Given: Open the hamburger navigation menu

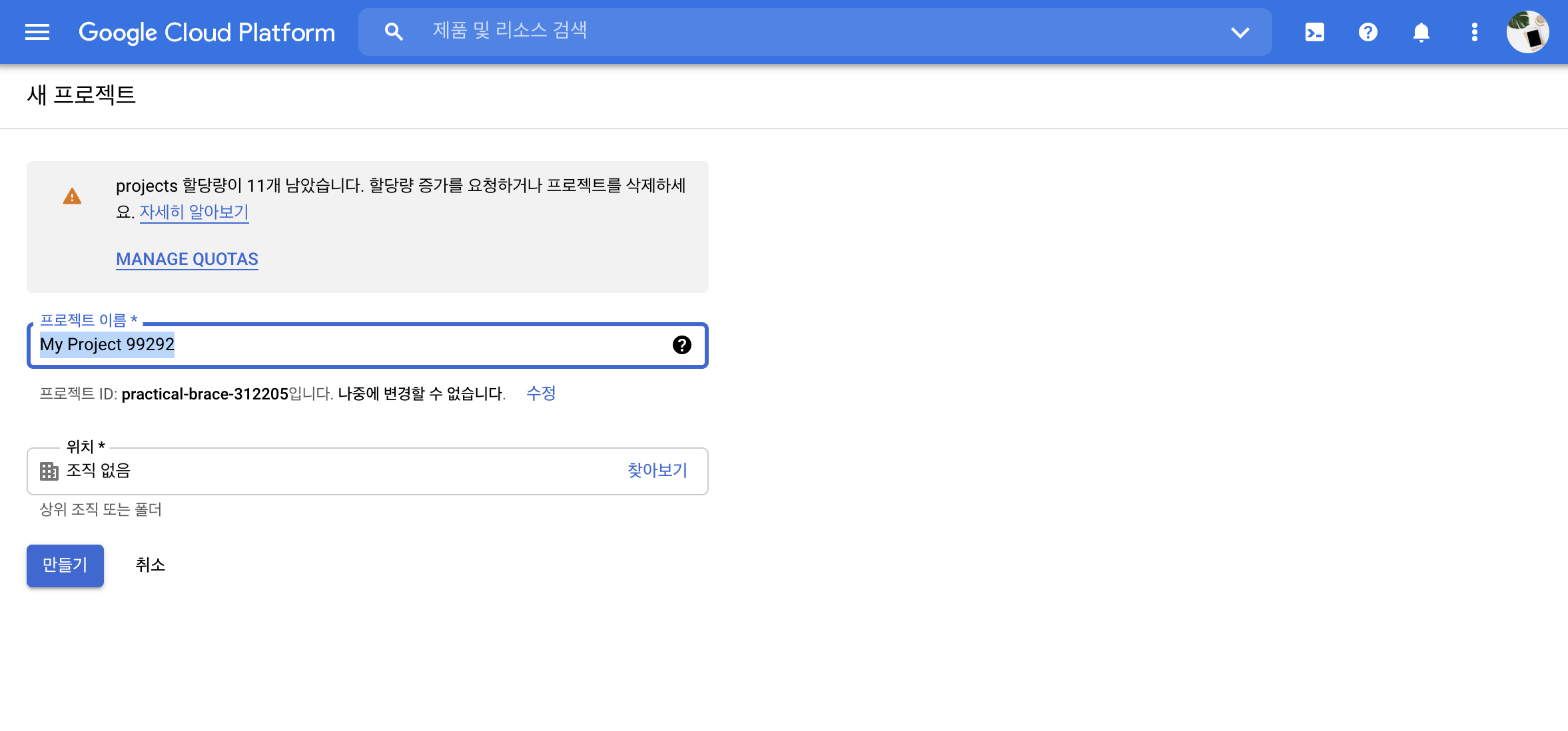Looking at the screenshot, I should [37, 32].
